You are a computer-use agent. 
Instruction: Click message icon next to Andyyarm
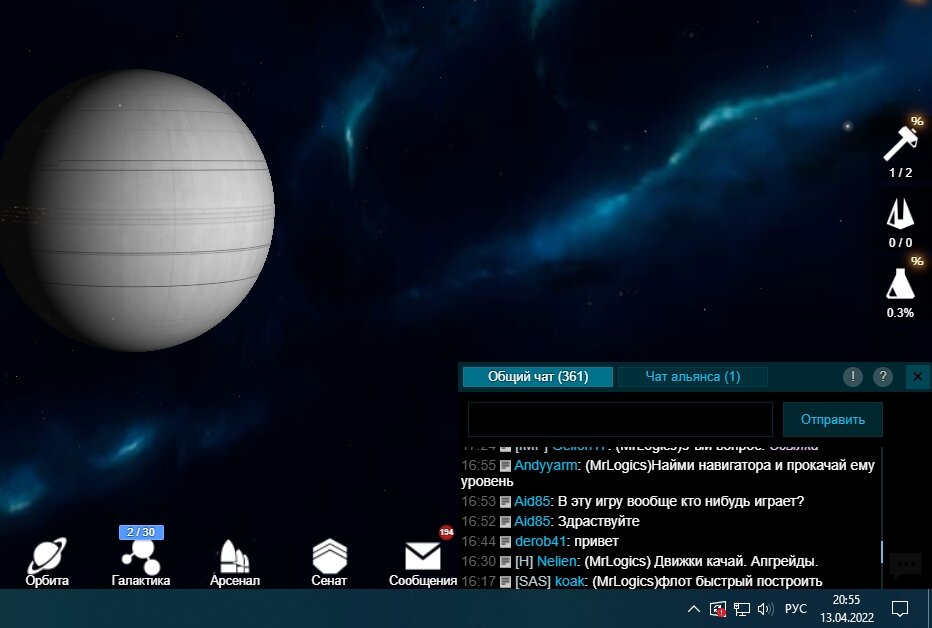(505, 466)
